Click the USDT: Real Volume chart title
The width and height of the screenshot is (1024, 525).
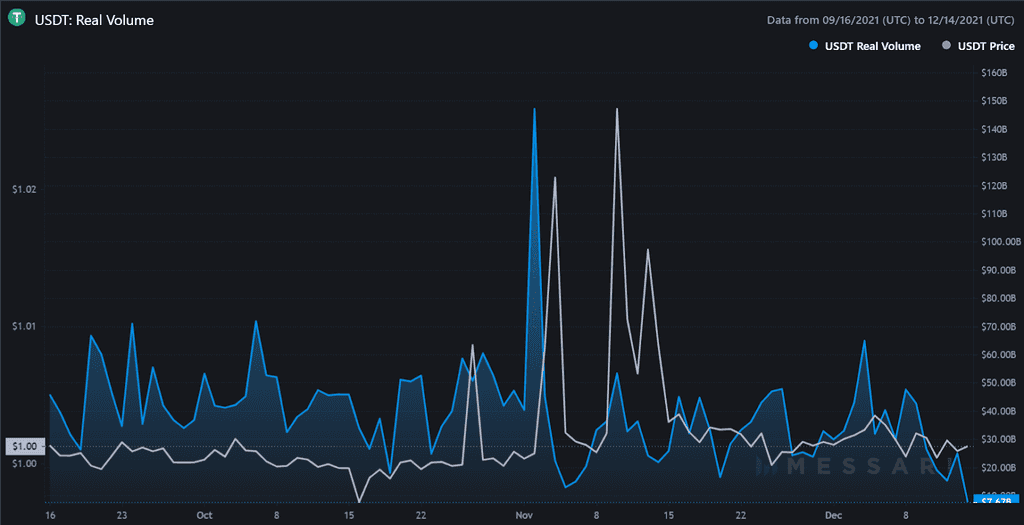point(94,20)
